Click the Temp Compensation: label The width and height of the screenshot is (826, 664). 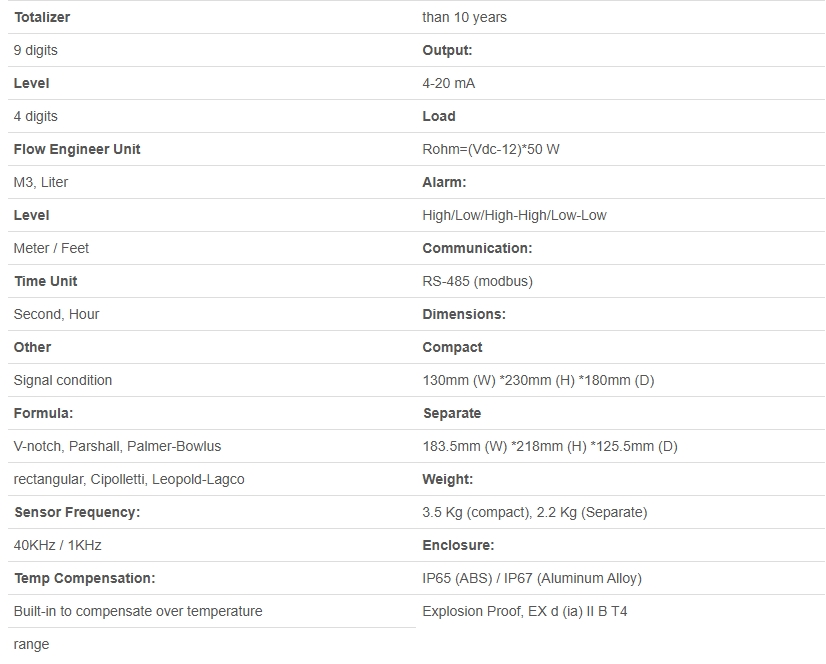click(85, 578)
